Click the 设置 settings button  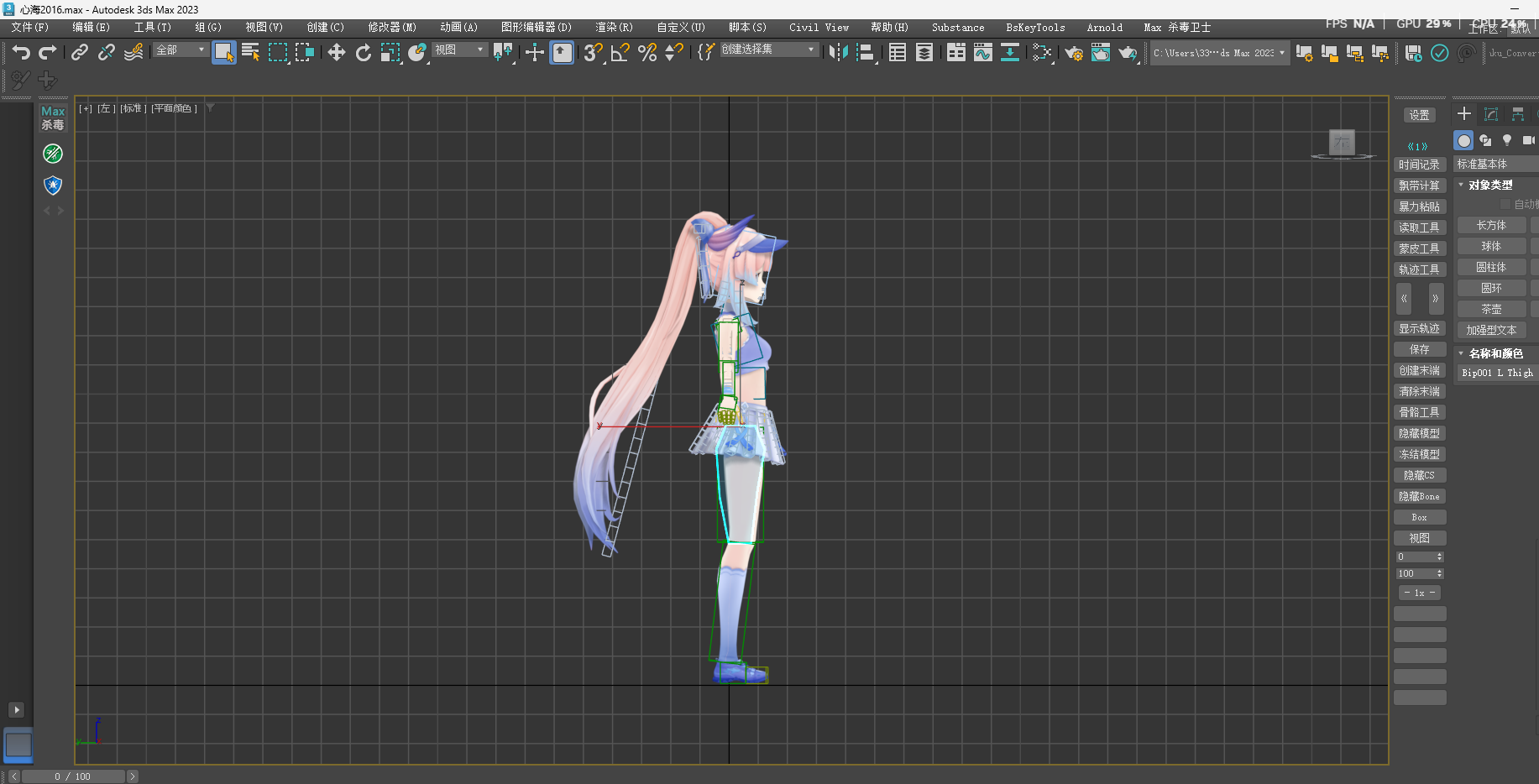(1420, 115)
